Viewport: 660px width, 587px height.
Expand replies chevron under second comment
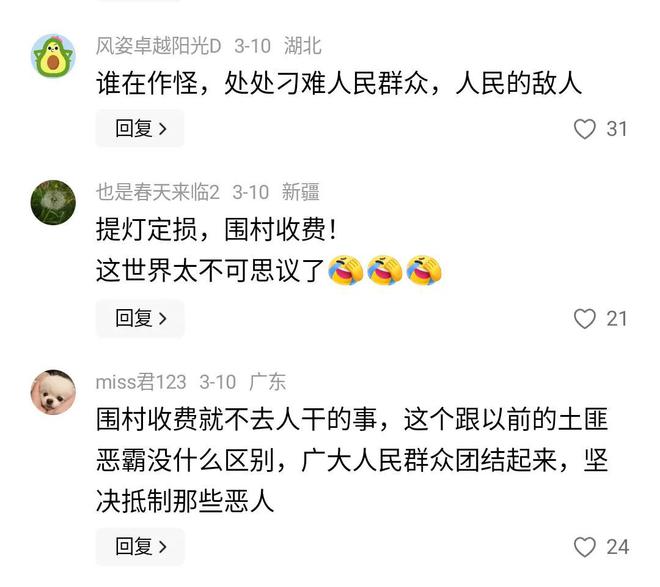[x=163, y=319]
